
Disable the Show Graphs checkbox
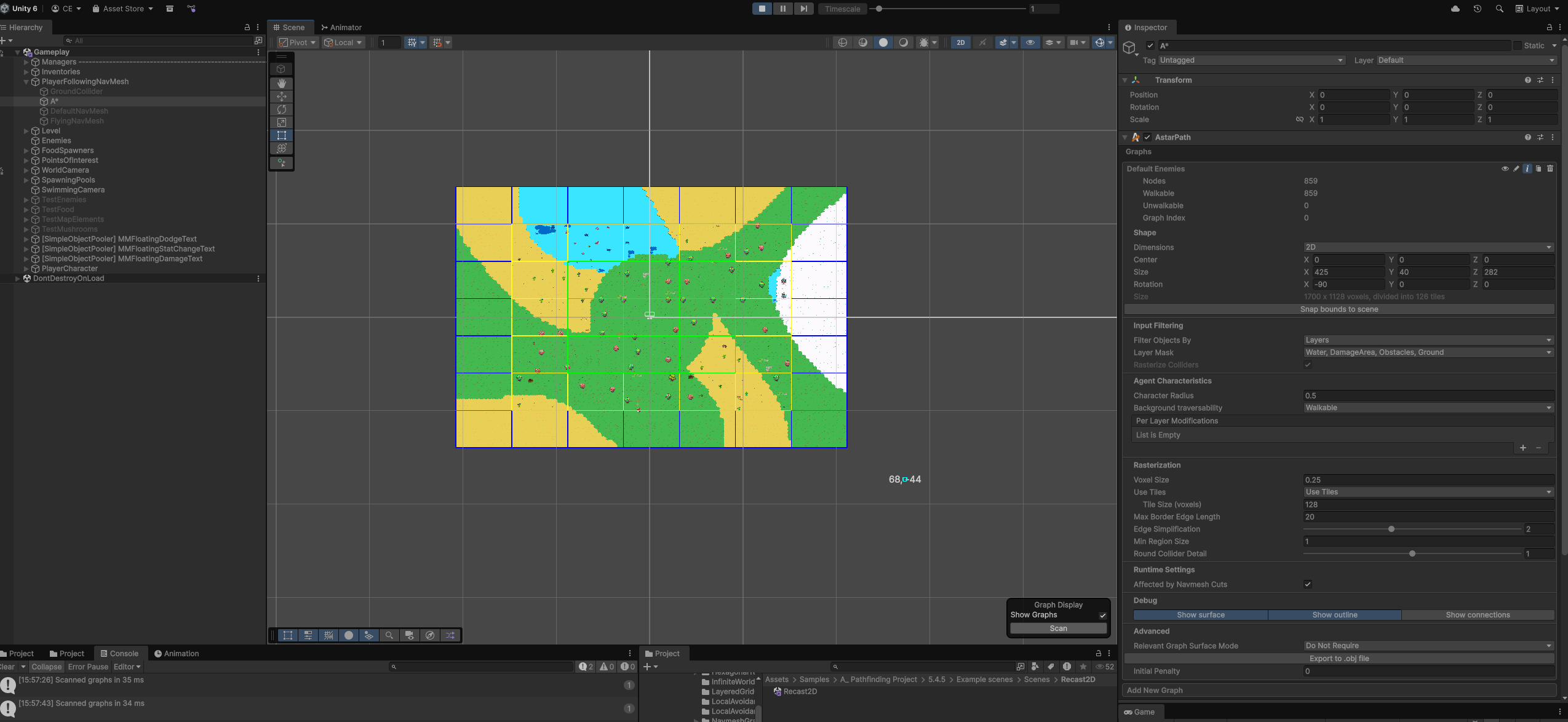click(x=1102, y=615)
